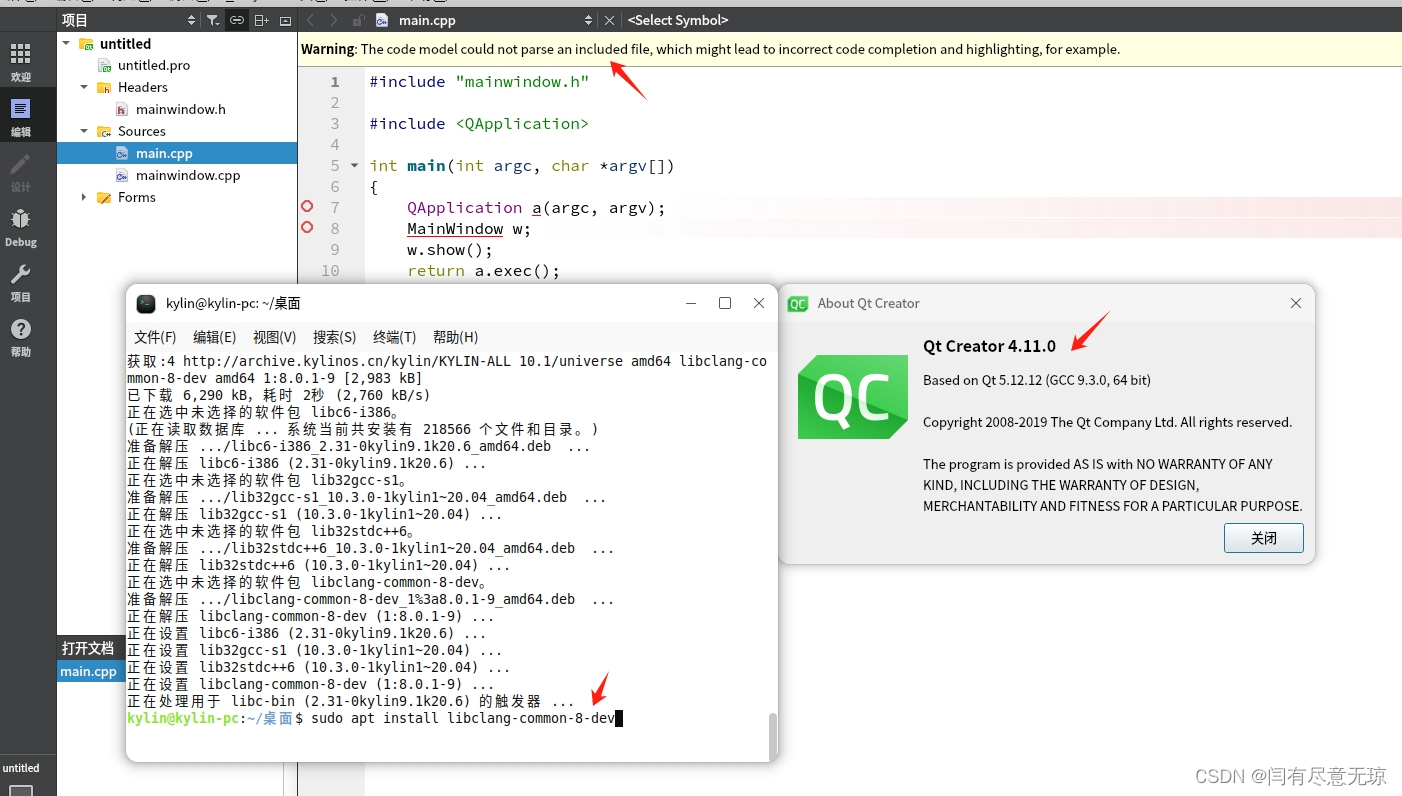Open the filter icon in the project panel

pyautogui.click(x=214, y=19)
